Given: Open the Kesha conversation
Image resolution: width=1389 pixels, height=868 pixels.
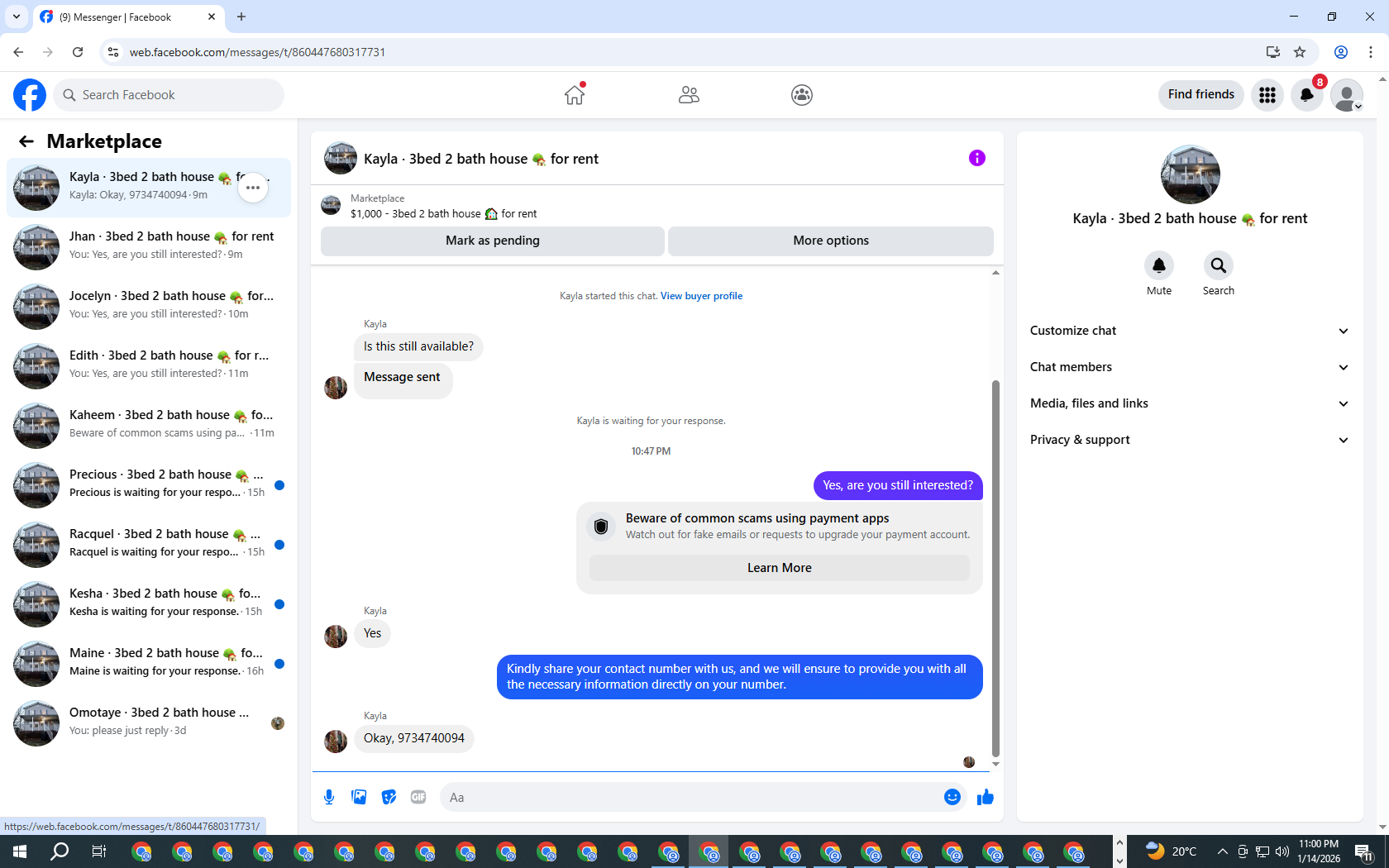Looking at the screenshot, I should (x=149, y=604).
